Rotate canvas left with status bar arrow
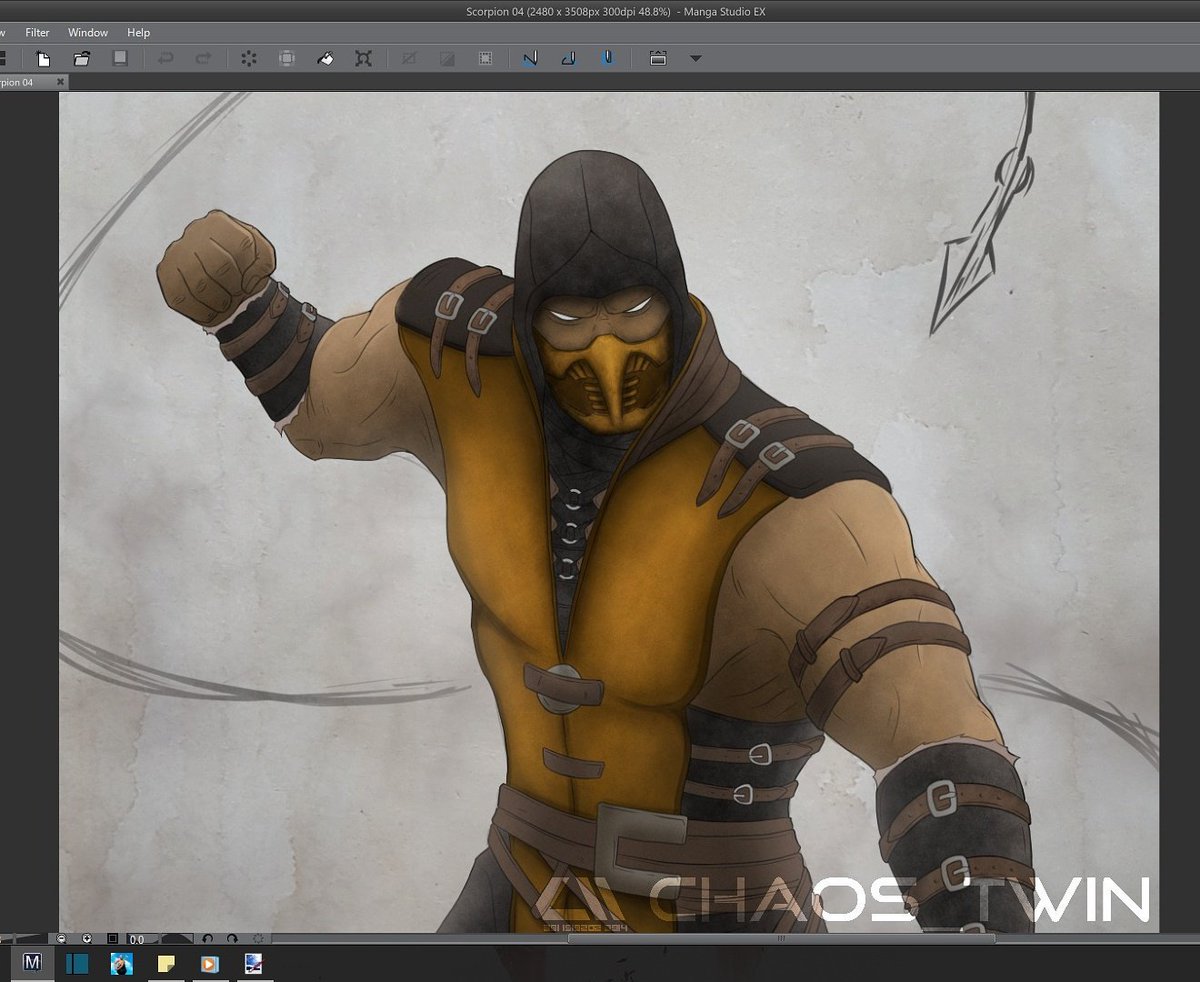 click(207, 939)
